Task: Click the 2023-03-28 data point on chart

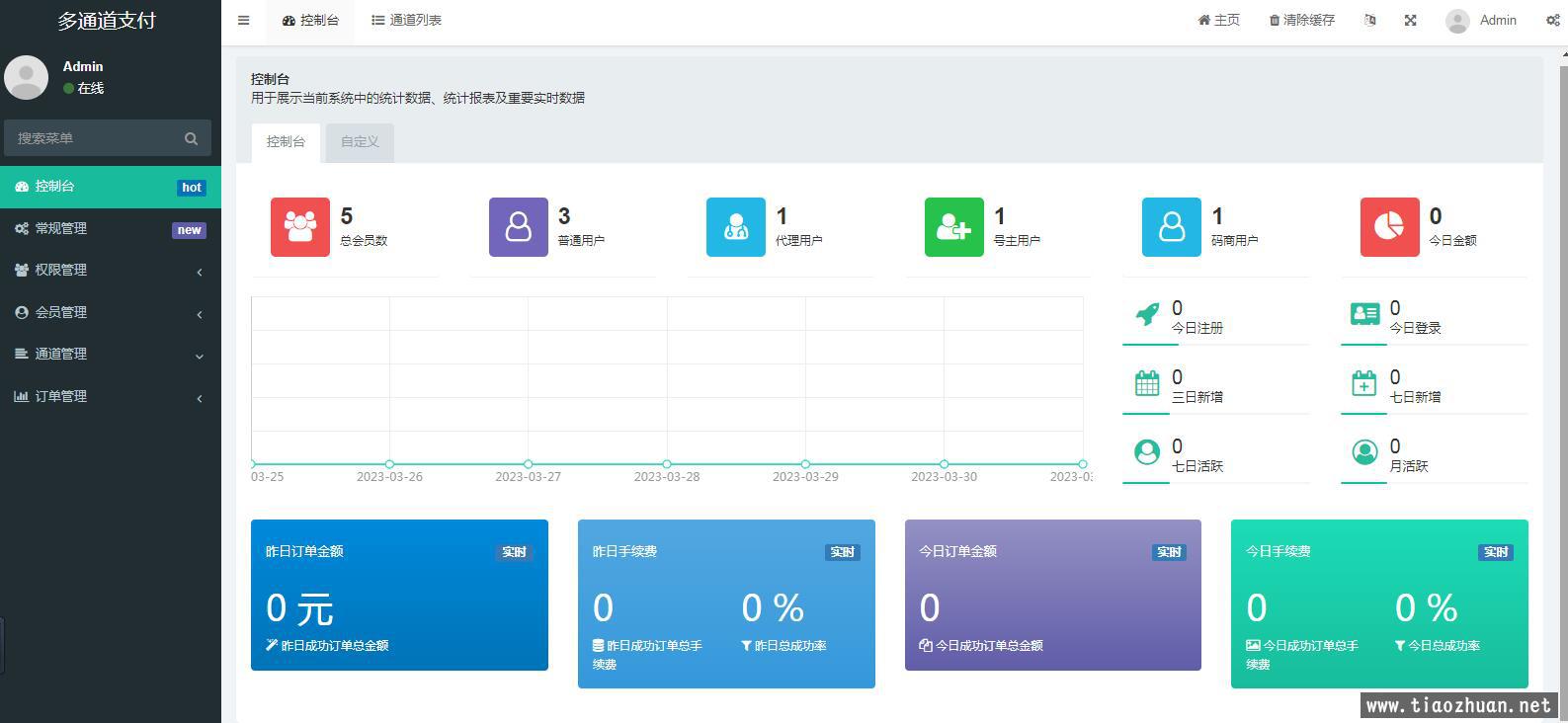Action: coord(667,463)
